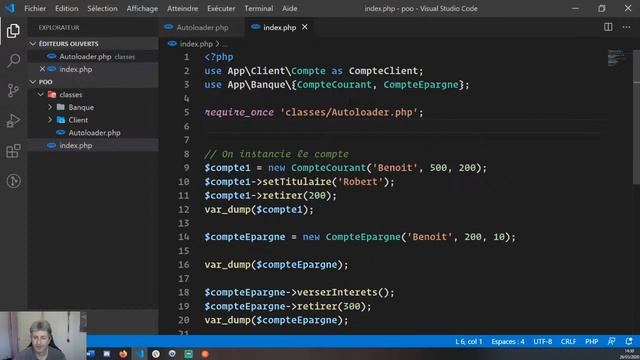Click index.php in the breadcrumb bar
The image size is (640, 360).
(x=196, y=44)
